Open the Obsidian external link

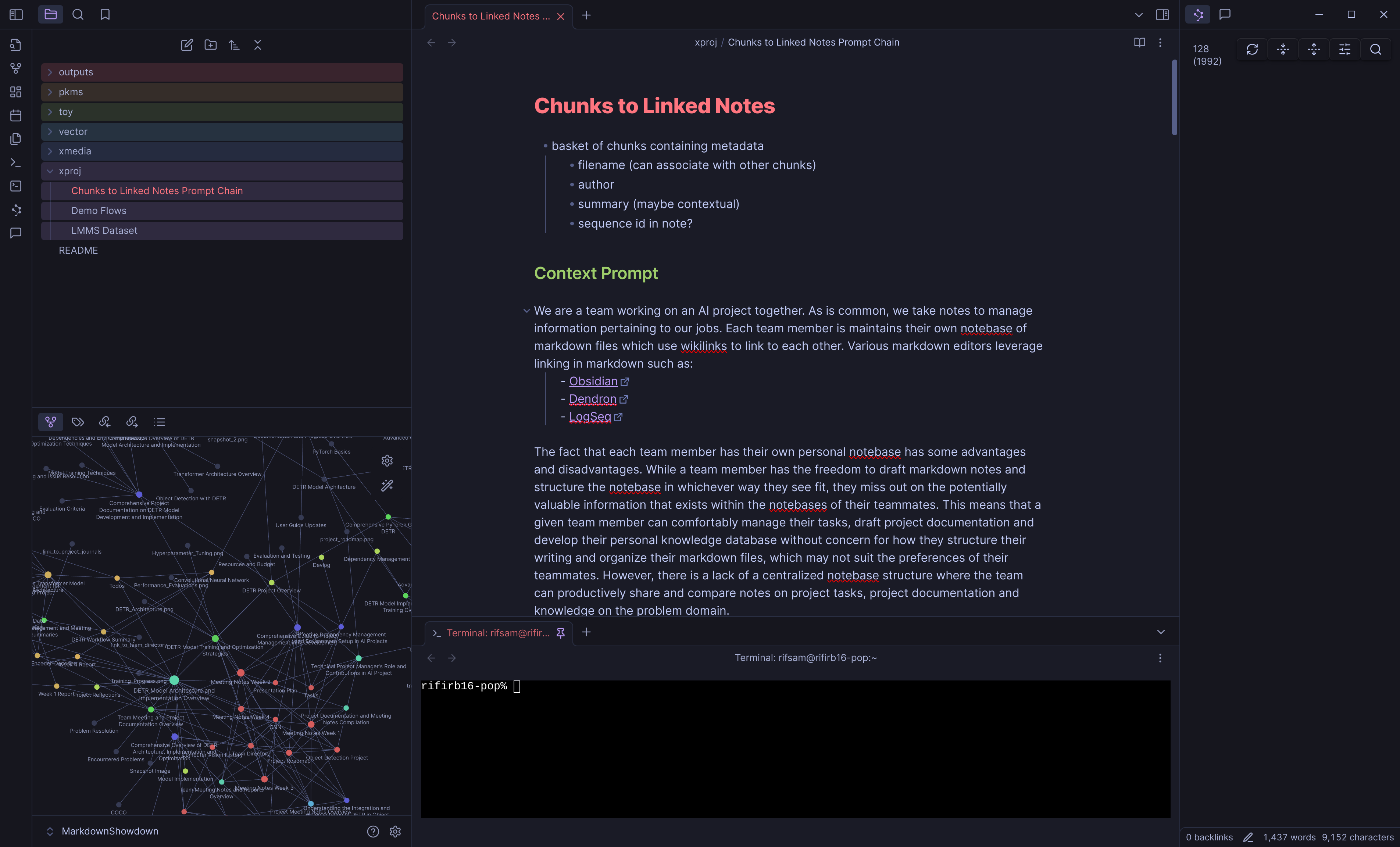(x=593, y=381)
